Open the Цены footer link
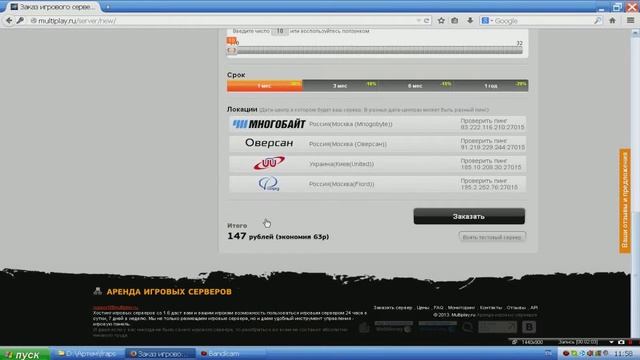This screenshot has width=640, height=360. 423,308
